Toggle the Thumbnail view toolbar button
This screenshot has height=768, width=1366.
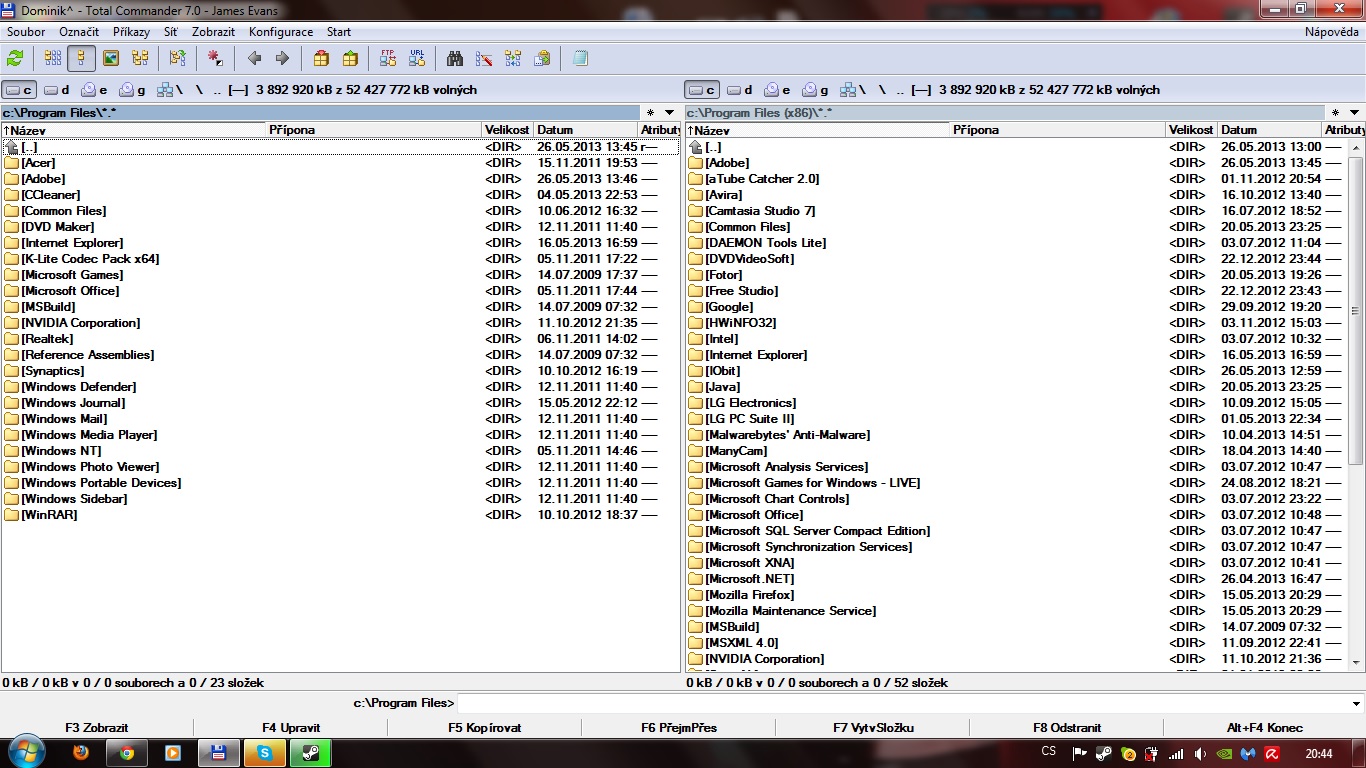click(x=111, y=58)
